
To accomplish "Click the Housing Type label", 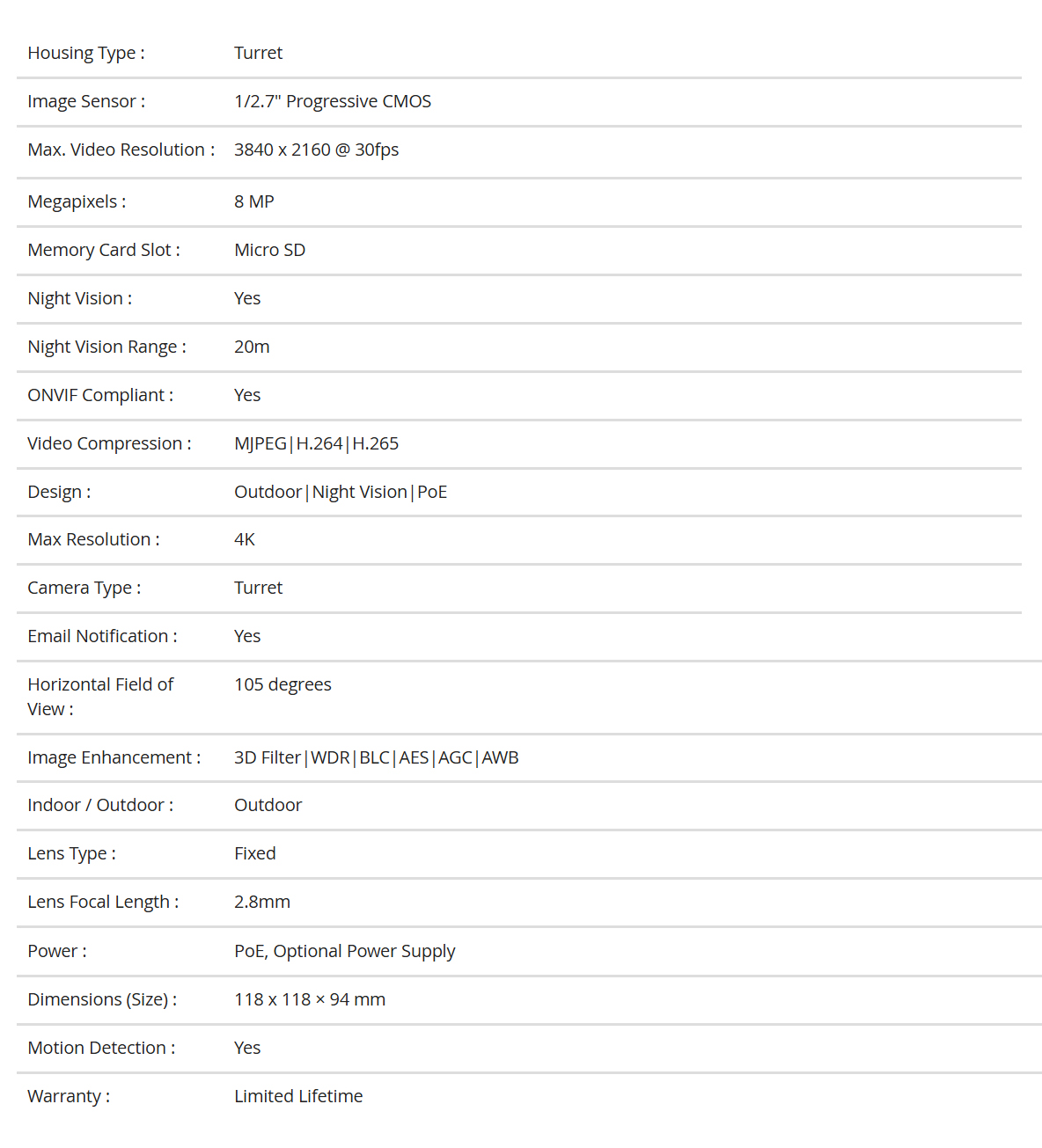I will (x=86, y=53).
